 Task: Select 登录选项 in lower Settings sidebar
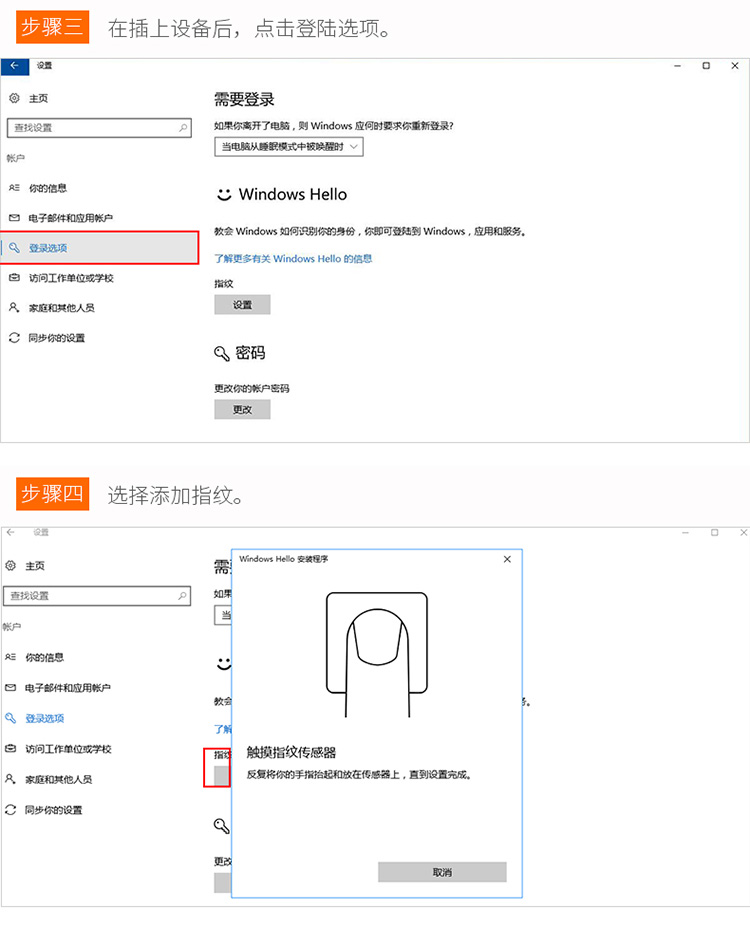point(45,718)
